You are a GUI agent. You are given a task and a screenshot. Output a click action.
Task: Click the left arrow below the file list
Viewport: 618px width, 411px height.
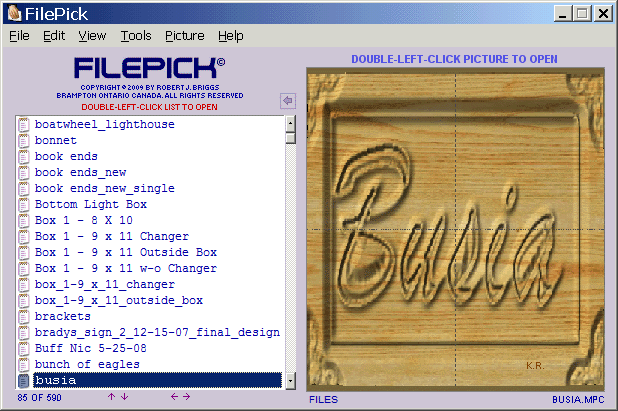174,397
